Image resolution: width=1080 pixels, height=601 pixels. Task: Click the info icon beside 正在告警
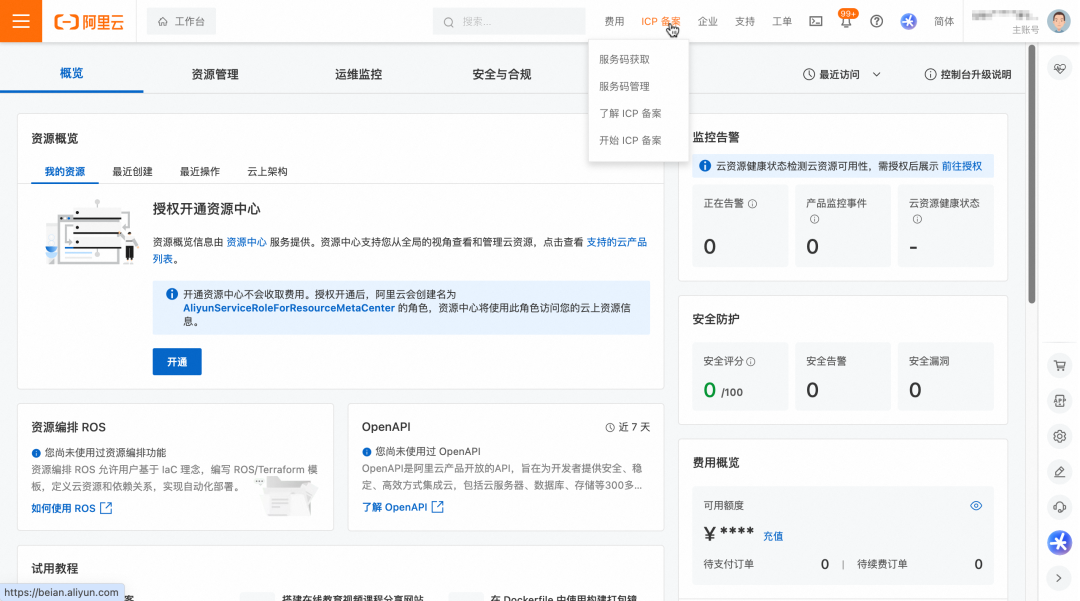point(752,204)
